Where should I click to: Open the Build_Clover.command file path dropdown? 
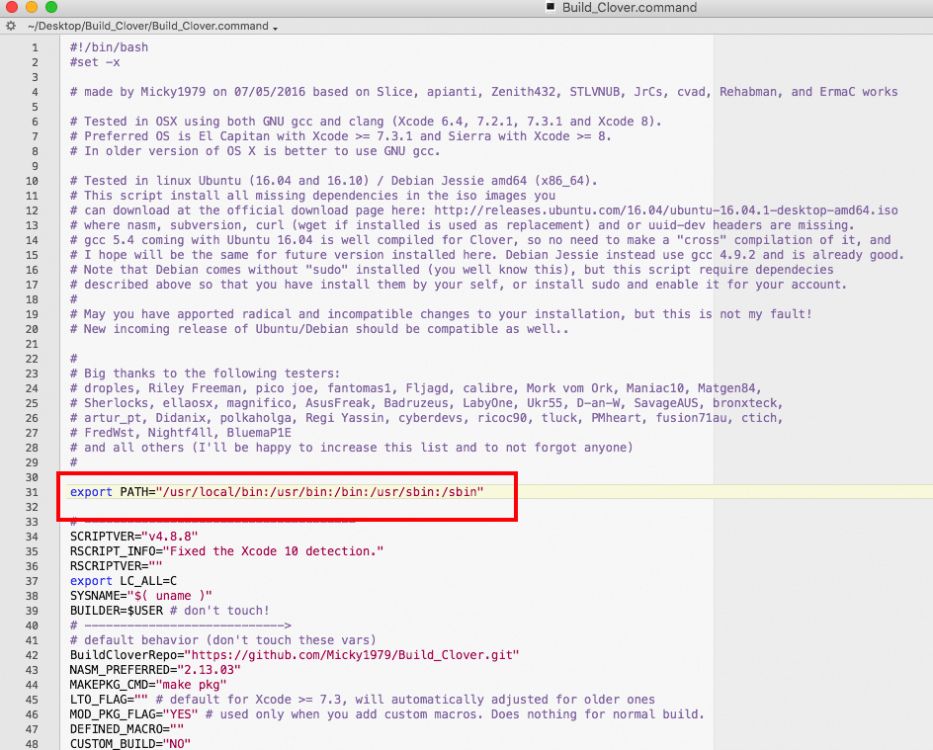152,26
